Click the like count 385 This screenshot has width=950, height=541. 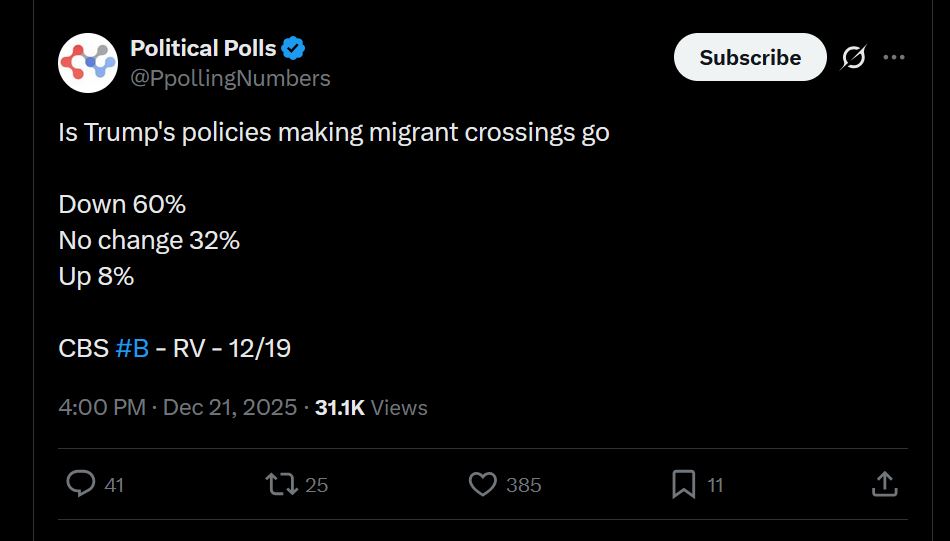[523, 485]
